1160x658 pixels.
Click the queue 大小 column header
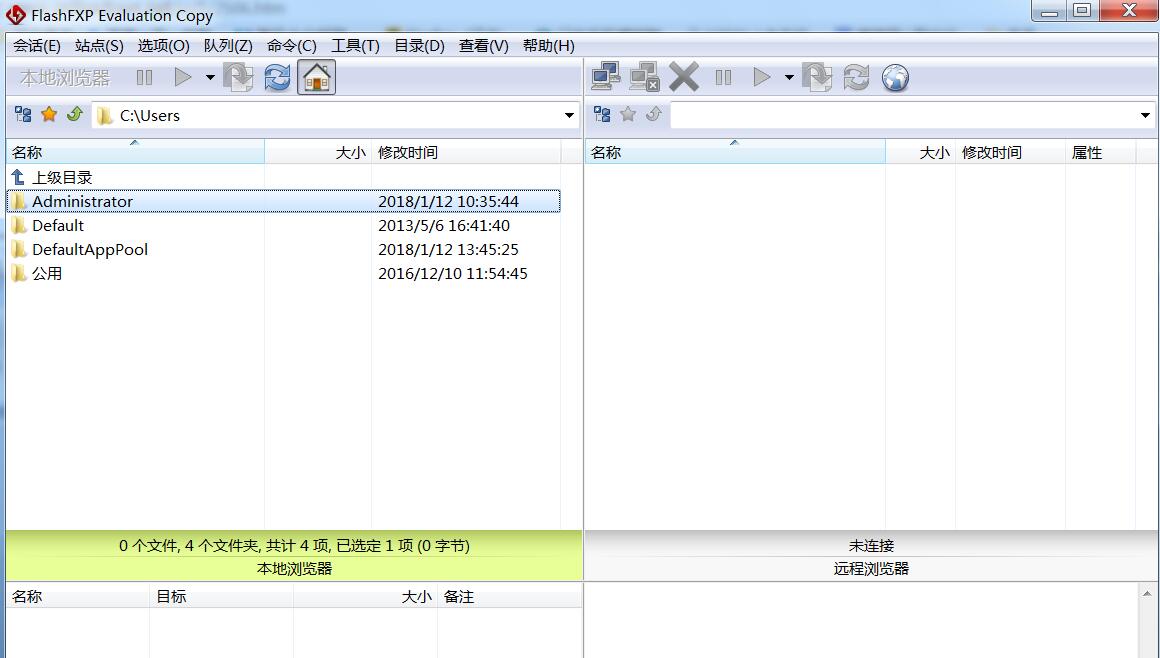365,597
